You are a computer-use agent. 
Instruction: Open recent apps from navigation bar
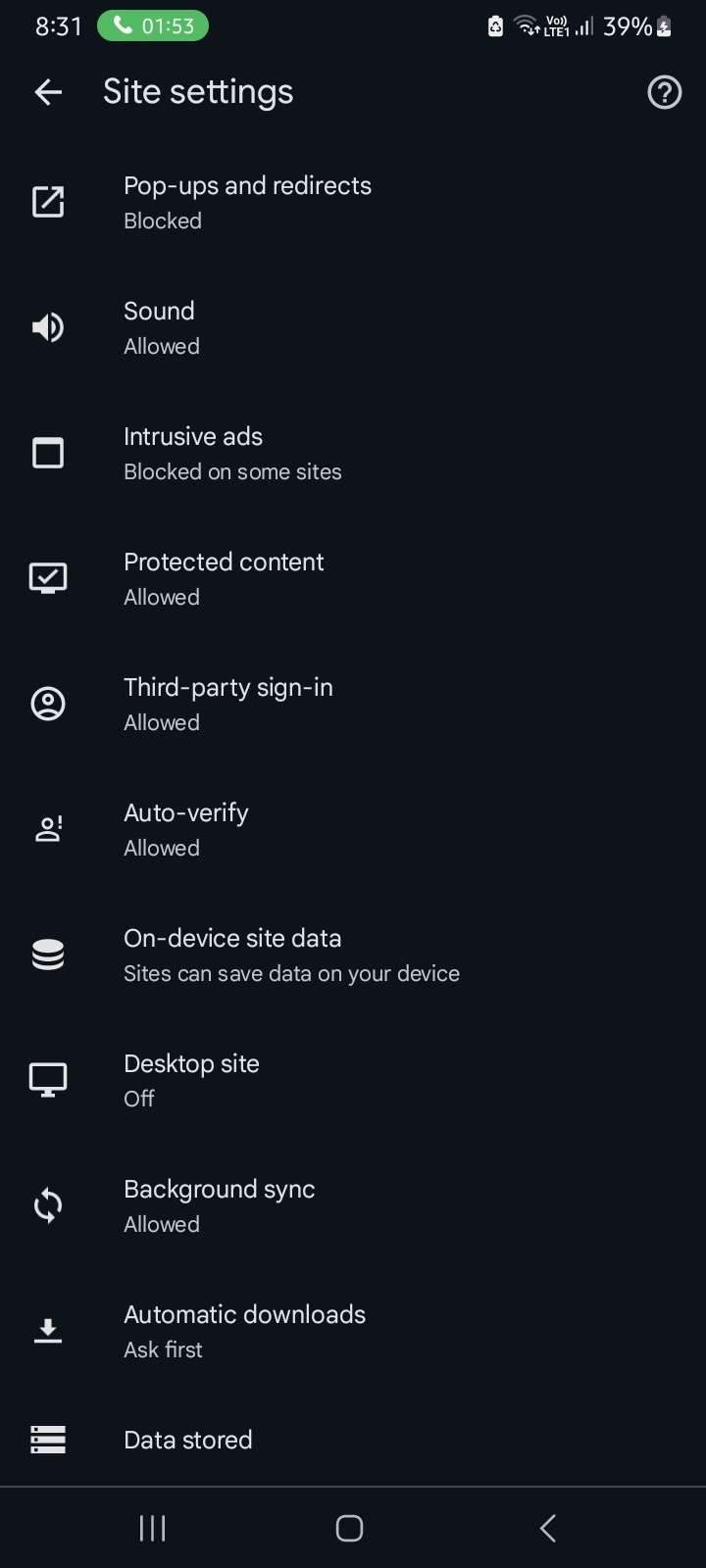(152, 1528)
